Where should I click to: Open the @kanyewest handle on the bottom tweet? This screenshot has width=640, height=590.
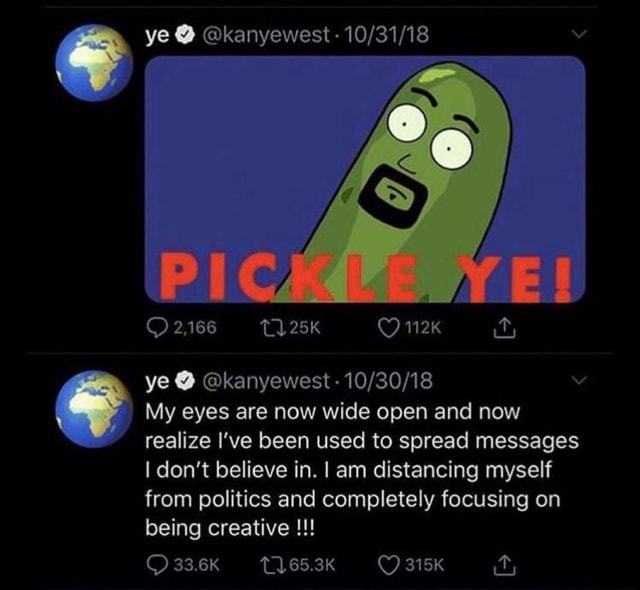click(264, 383)
